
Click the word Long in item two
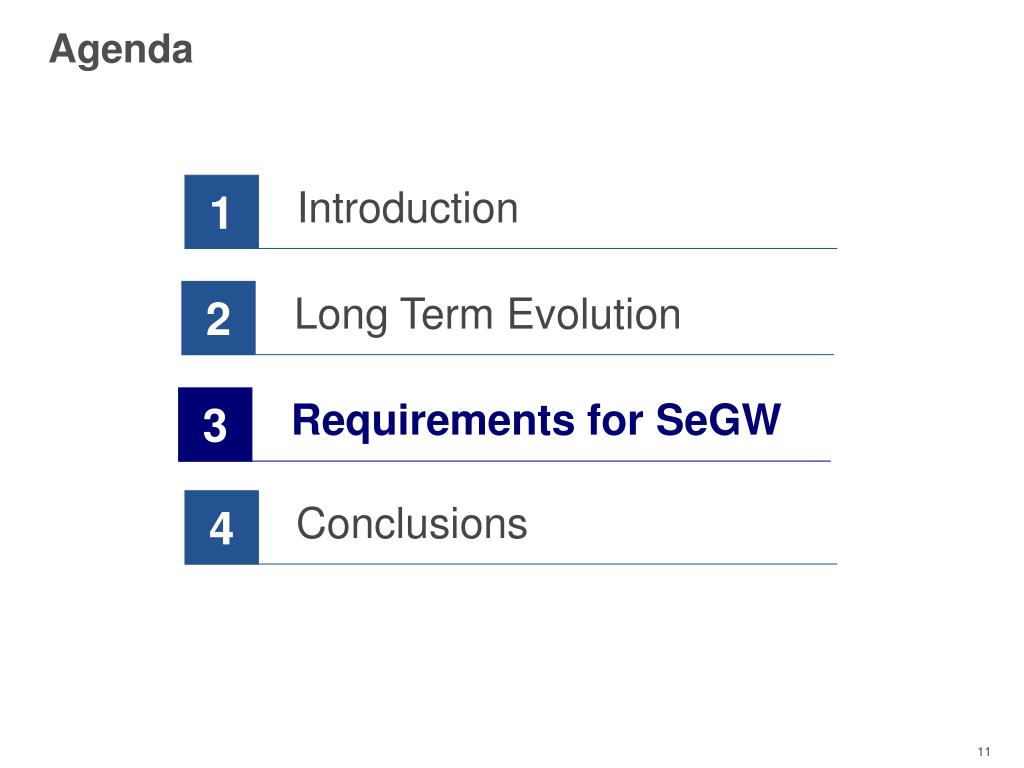click(342, 316)
